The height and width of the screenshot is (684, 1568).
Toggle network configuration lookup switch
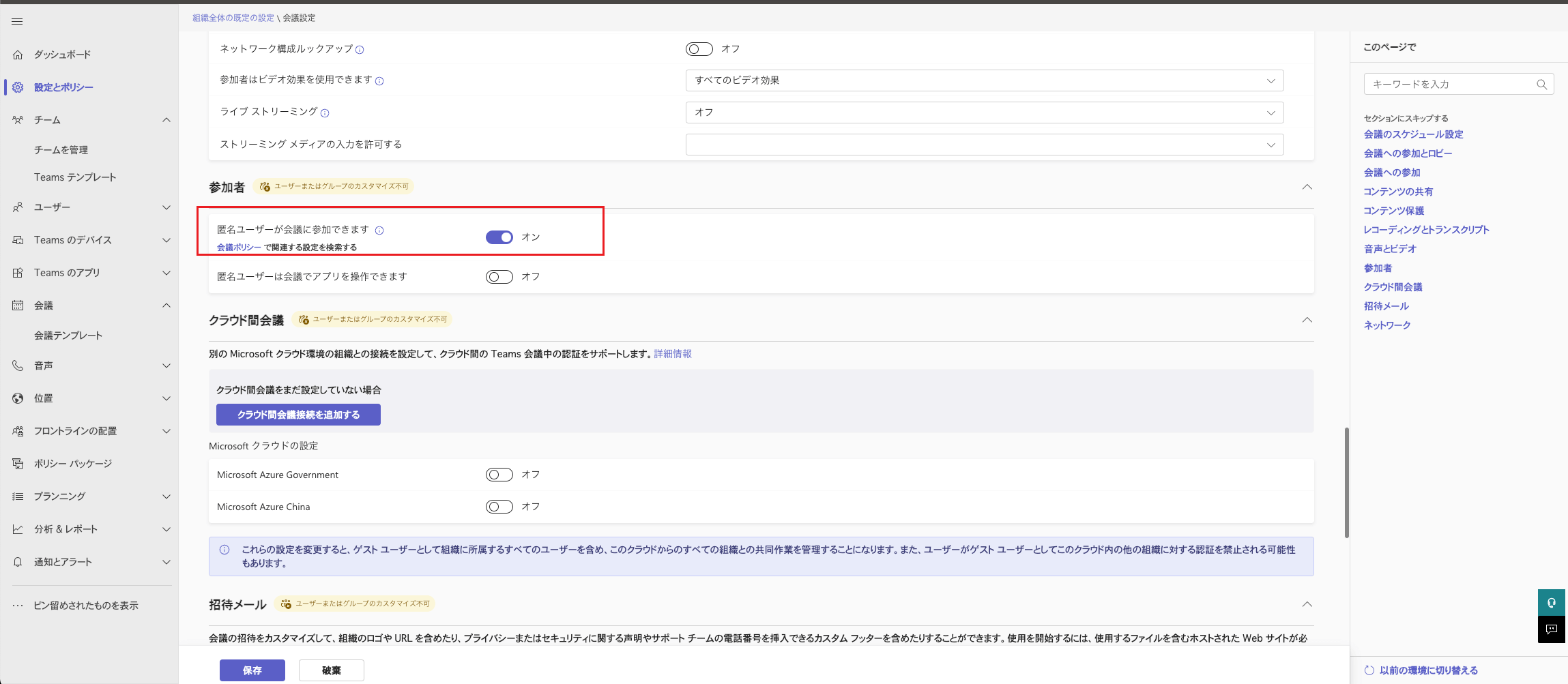(x=699, y=49)
